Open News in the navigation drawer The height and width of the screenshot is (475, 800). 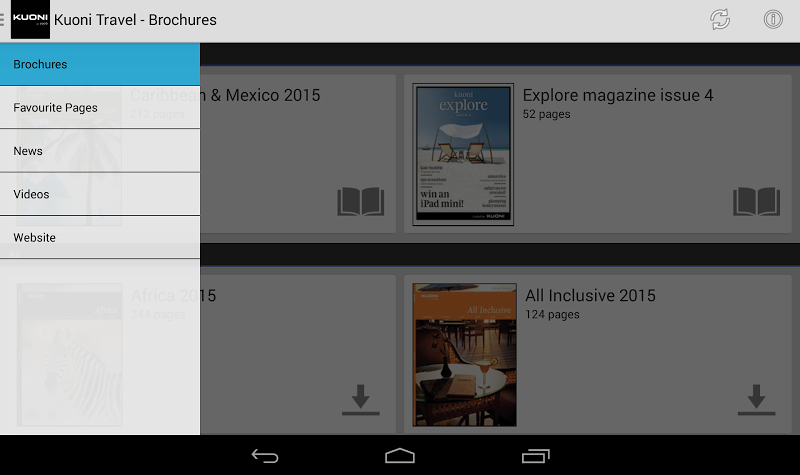[100, 151]
